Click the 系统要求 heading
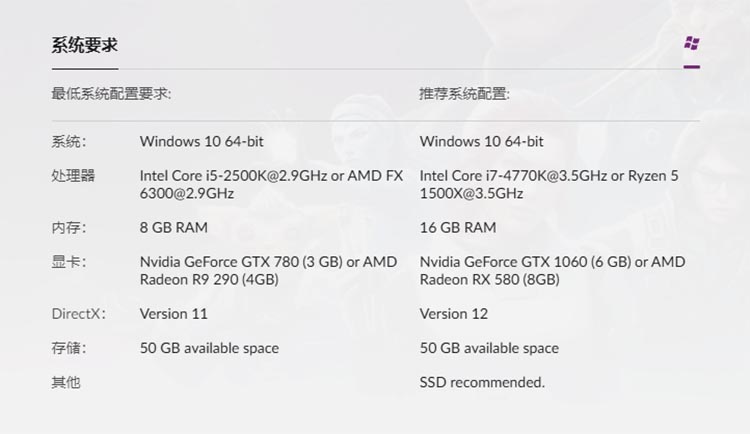Viewport: 750px width, 434px height. pos(86,46)
